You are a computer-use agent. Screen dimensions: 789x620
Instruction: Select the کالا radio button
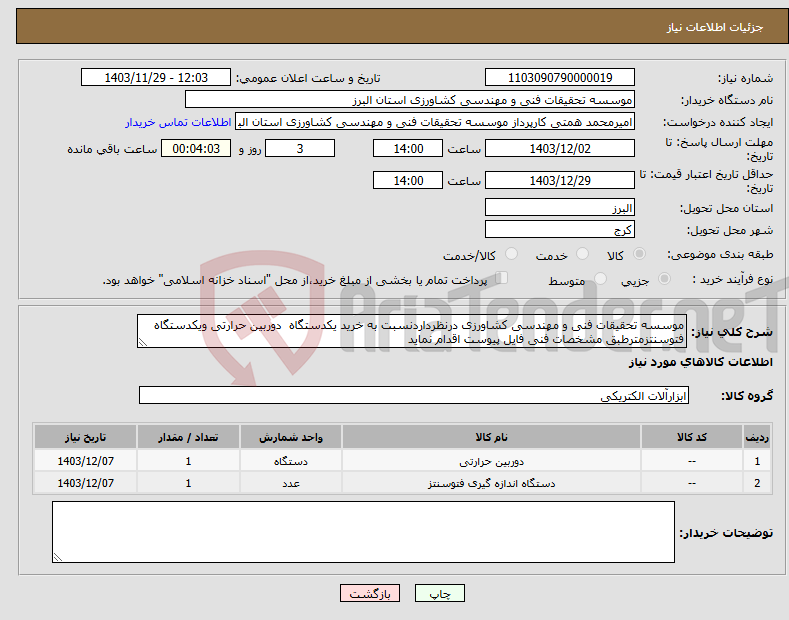coord(639,254)
